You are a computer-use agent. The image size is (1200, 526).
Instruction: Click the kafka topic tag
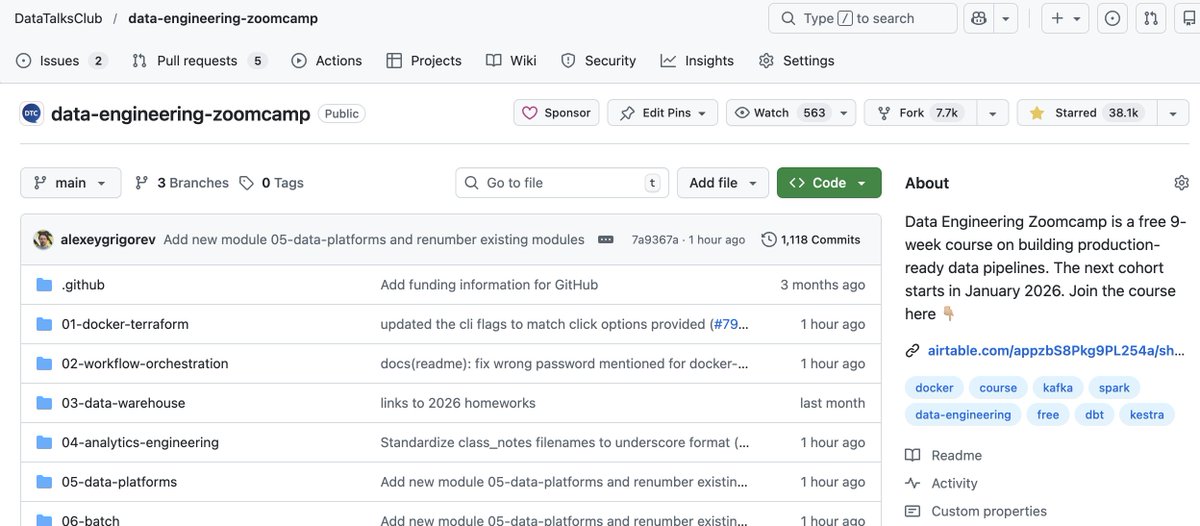coord(1058,387)
